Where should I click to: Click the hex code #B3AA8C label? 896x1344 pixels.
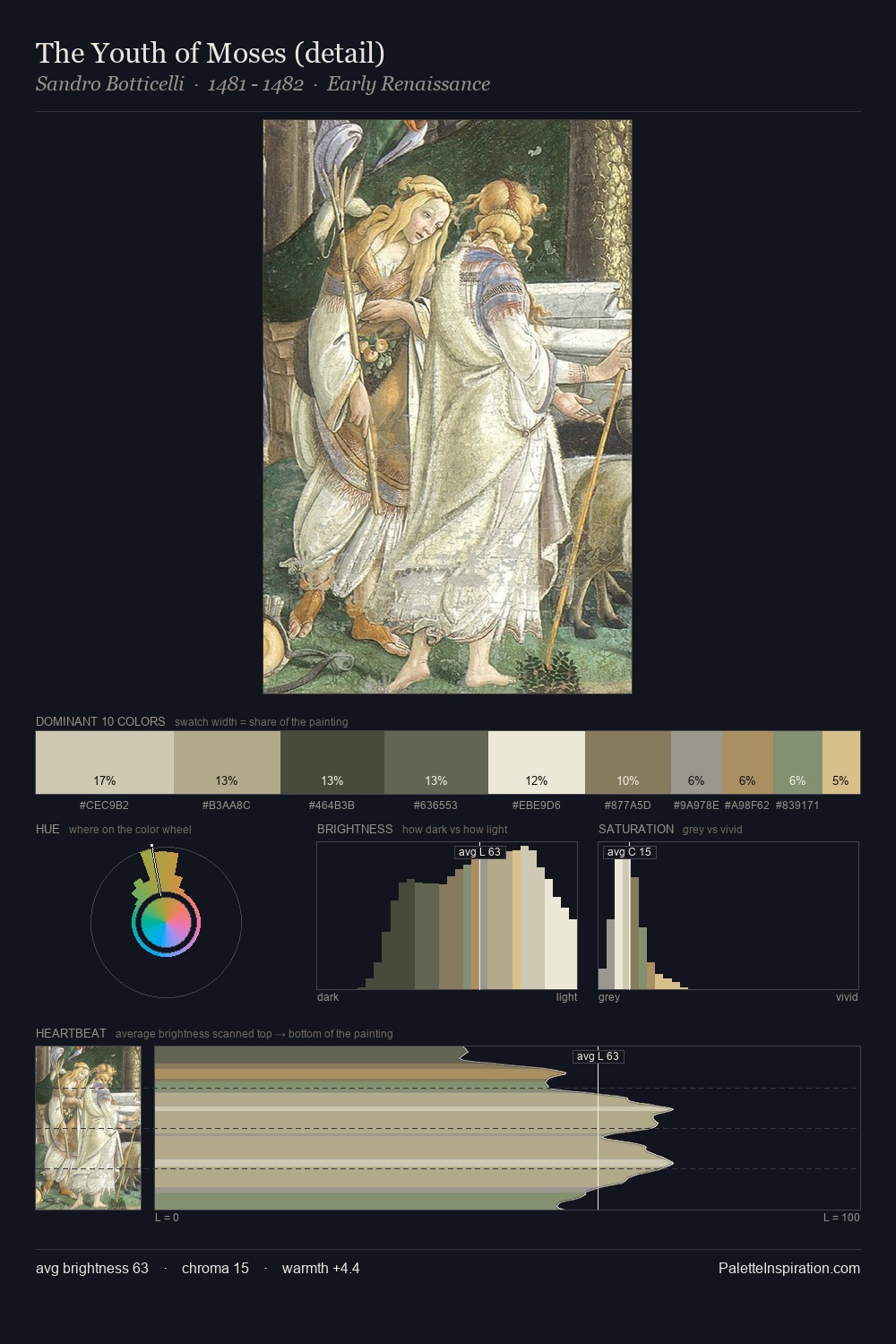(x=227, y=805)
